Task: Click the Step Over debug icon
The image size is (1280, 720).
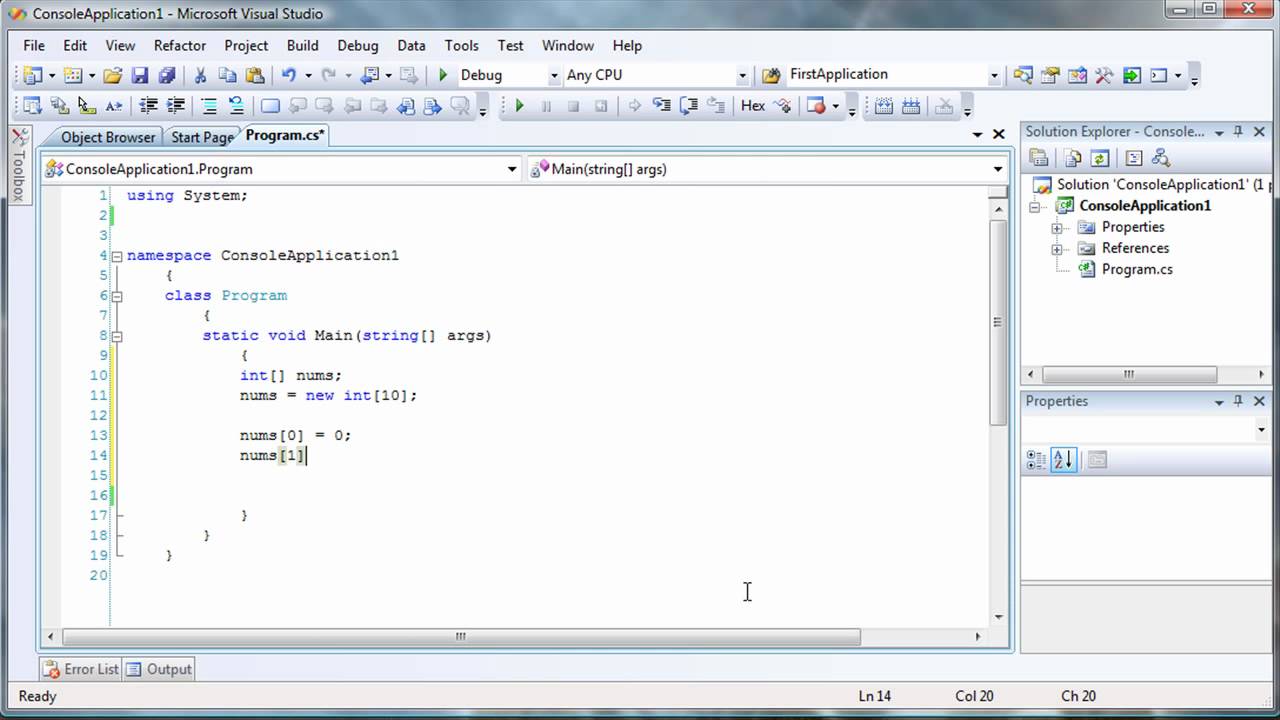Action: (688, 105)
